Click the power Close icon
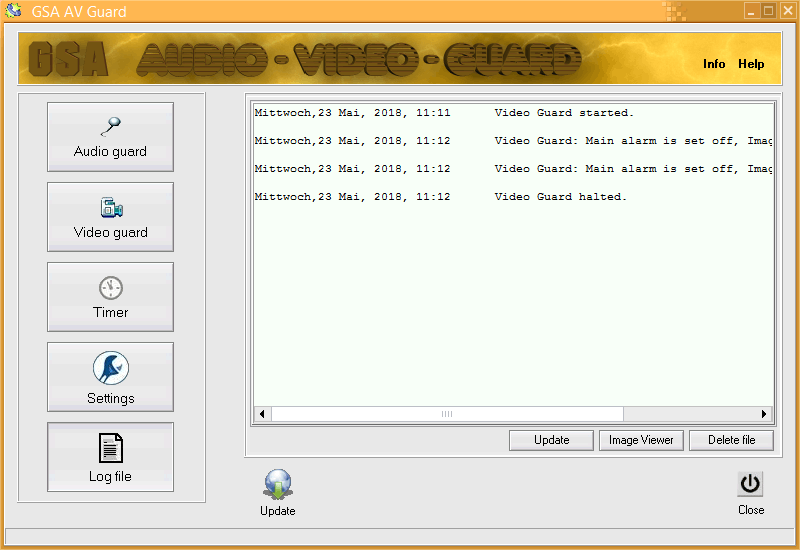Screen dimensions: 800x550 (x=750, y=484)
